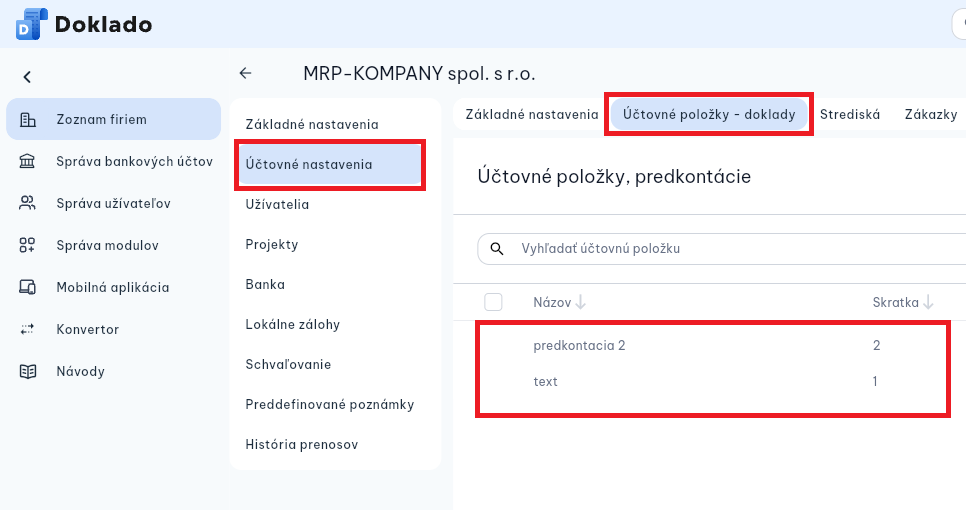
Task: Click the users icon for Správa užívateľov
Action: (x=27, y=203)
